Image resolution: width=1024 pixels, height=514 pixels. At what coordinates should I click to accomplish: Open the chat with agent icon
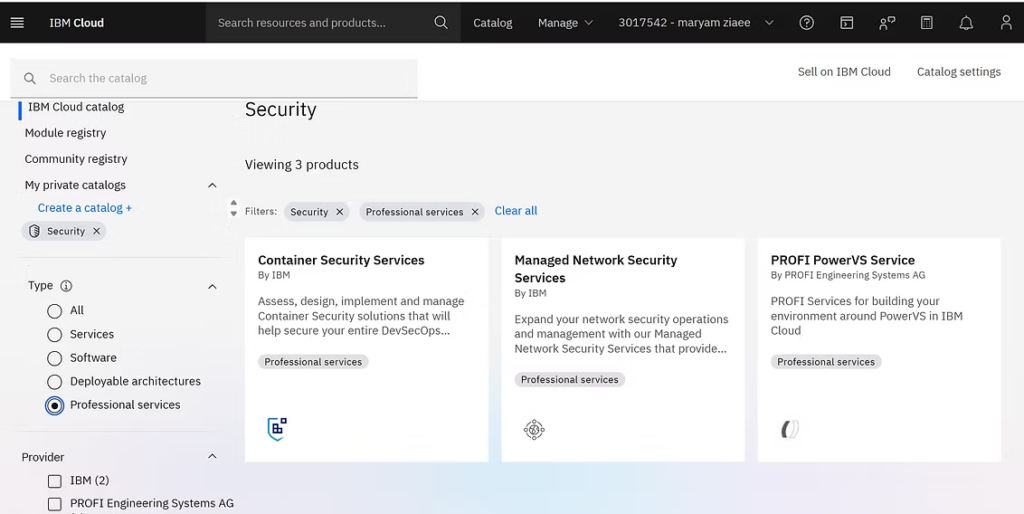(887, 23)
